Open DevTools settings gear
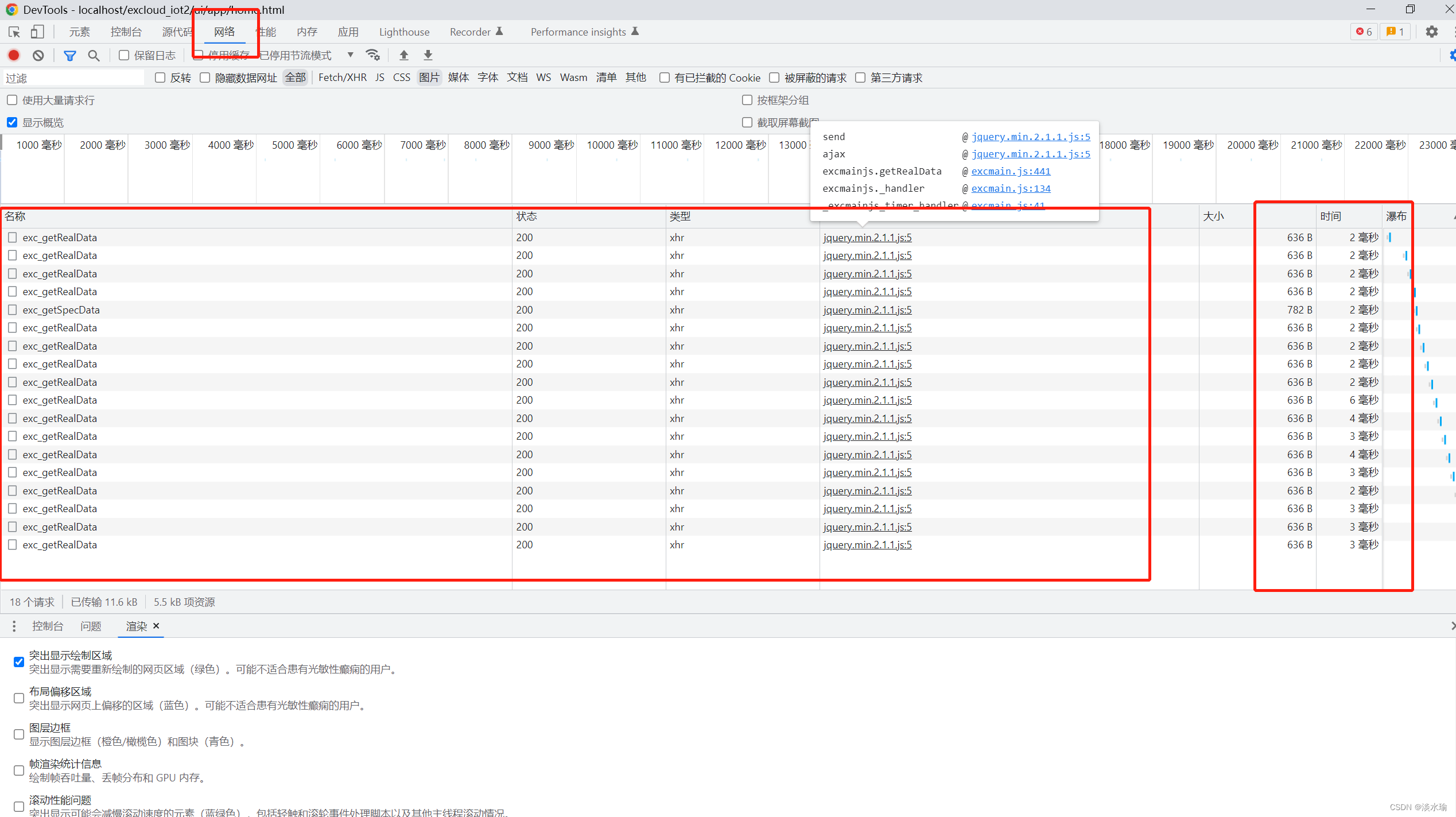This screenshot has width=1456, height=817. pyautogui.click(x=1432, y=32)
